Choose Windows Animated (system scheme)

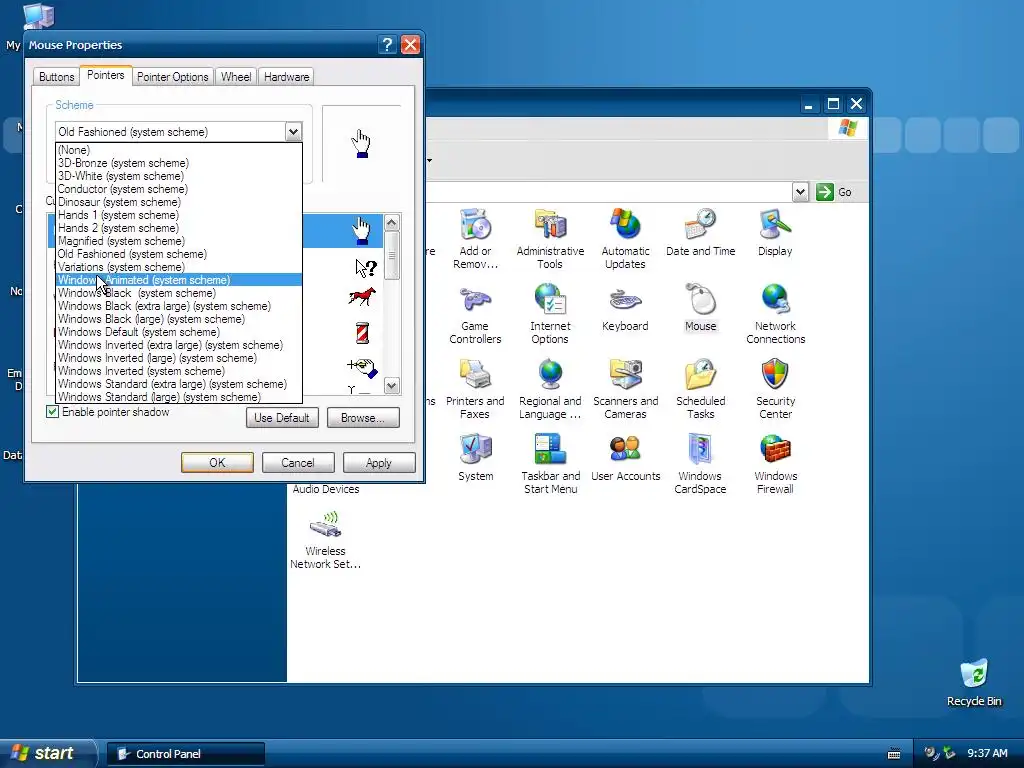(x=178, y=280)
